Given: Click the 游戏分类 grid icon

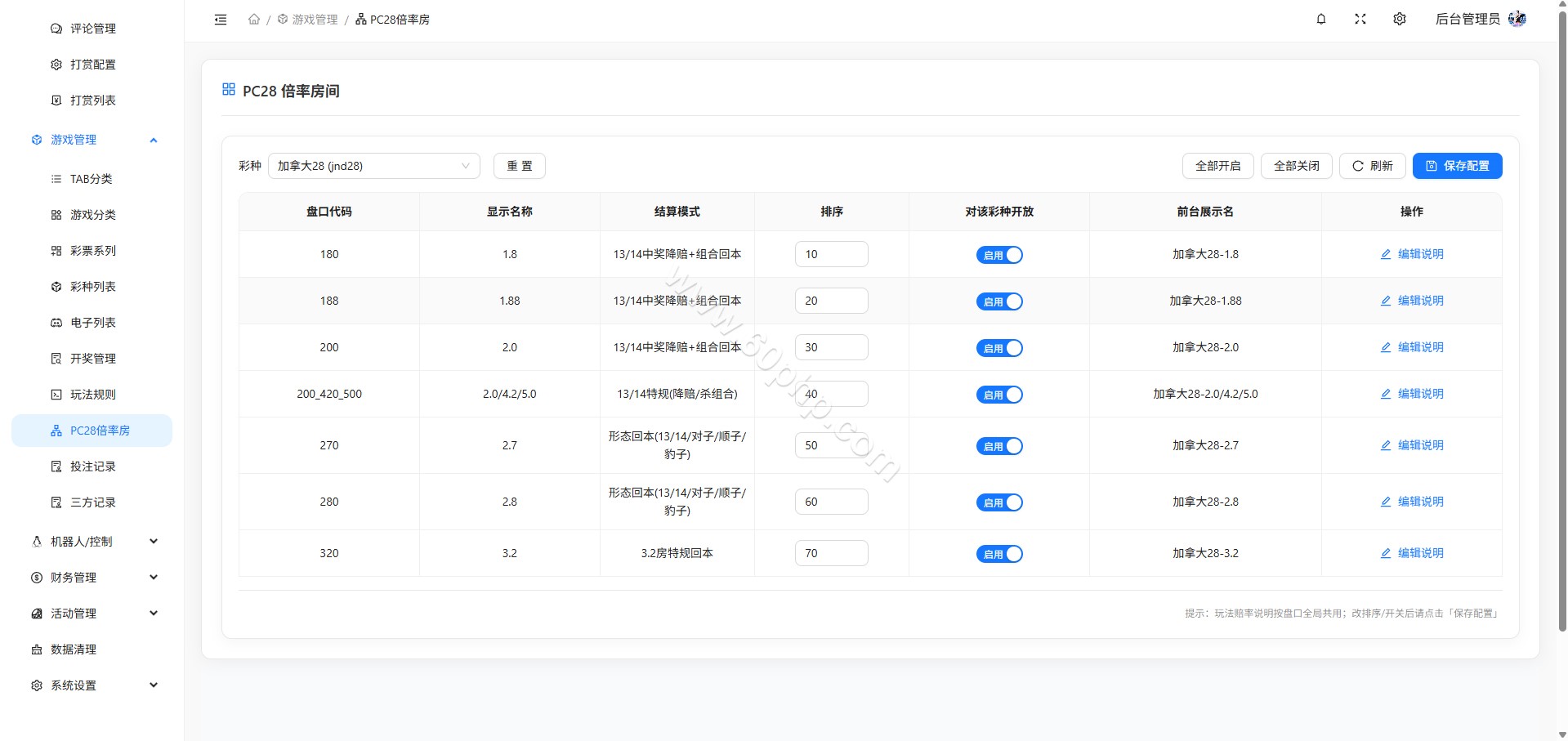Looking at the screenshot, I should tap(56, 215).
